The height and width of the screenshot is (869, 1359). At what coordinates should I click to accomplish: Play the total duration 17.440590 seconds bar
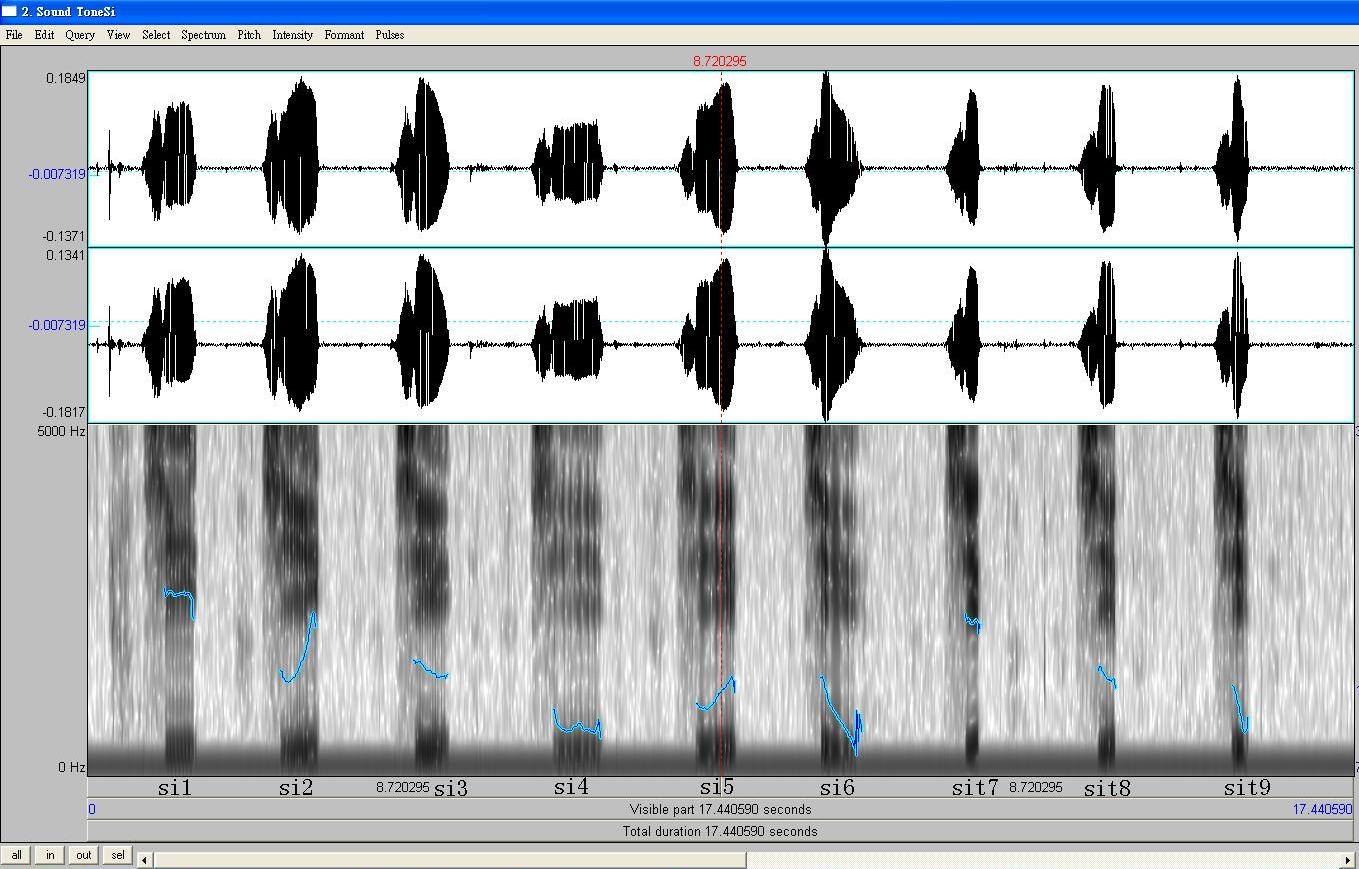pos(720,831)
